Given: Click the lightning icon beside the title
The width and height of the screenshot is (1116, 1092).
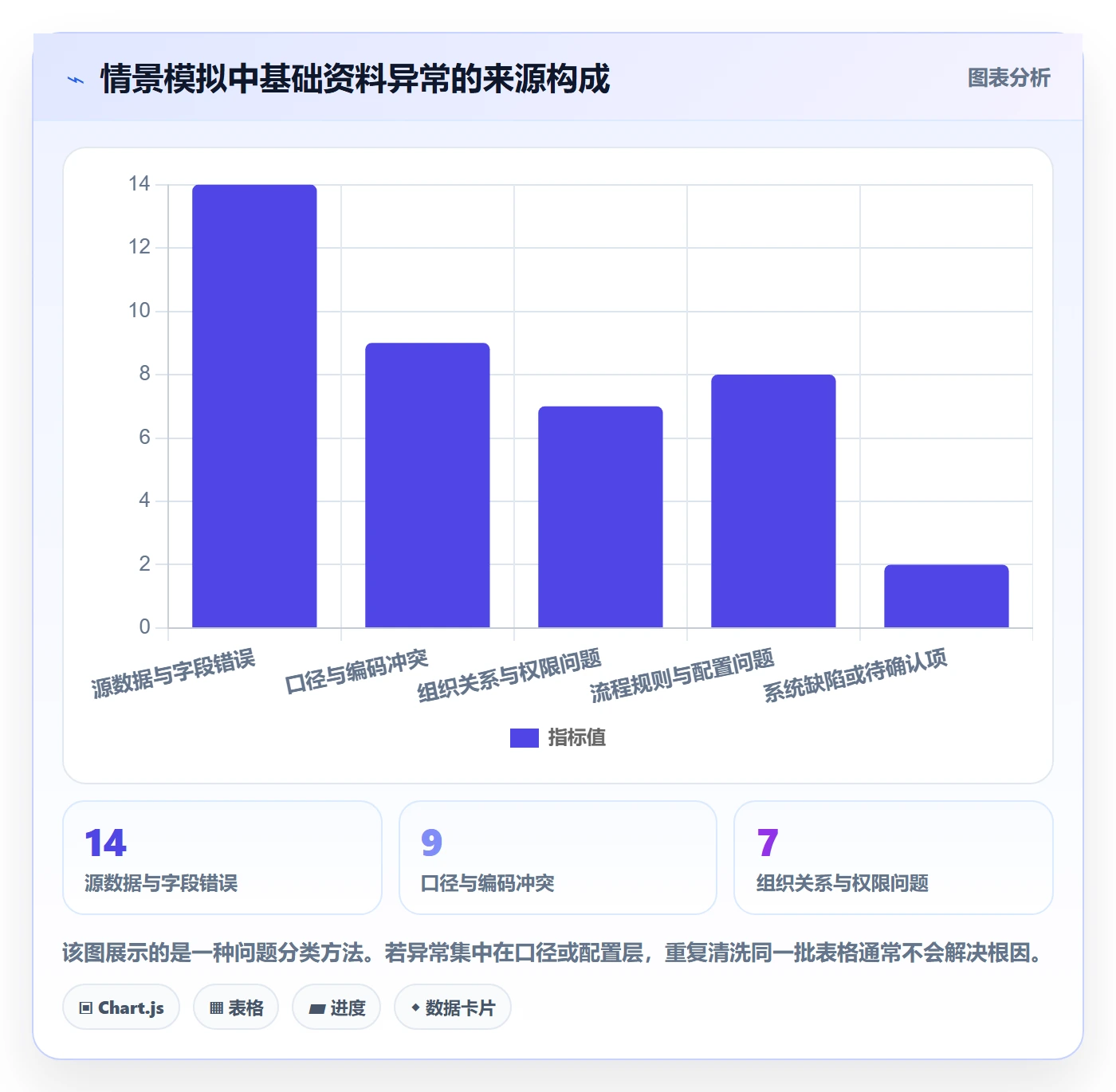Looking at the screenshot, I should tap(76, 80).
